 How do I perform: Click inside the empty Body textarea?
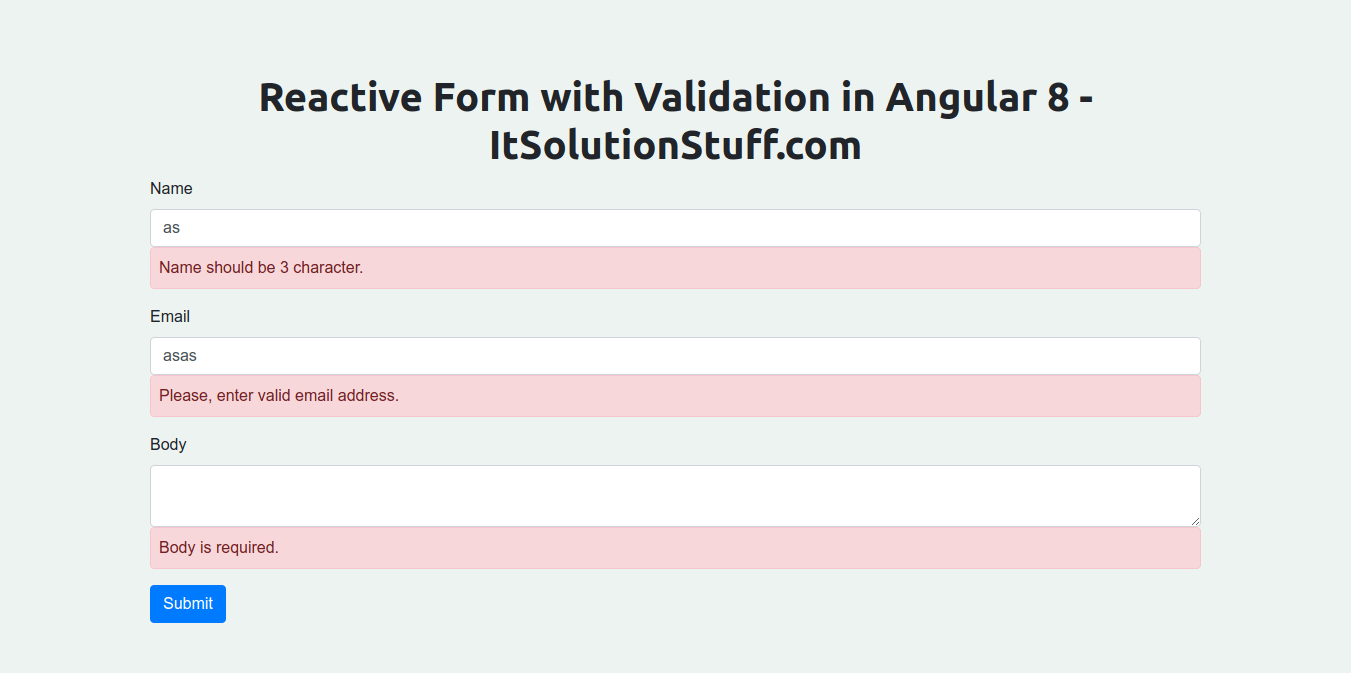pyautogui.click(x=675, y=495)
